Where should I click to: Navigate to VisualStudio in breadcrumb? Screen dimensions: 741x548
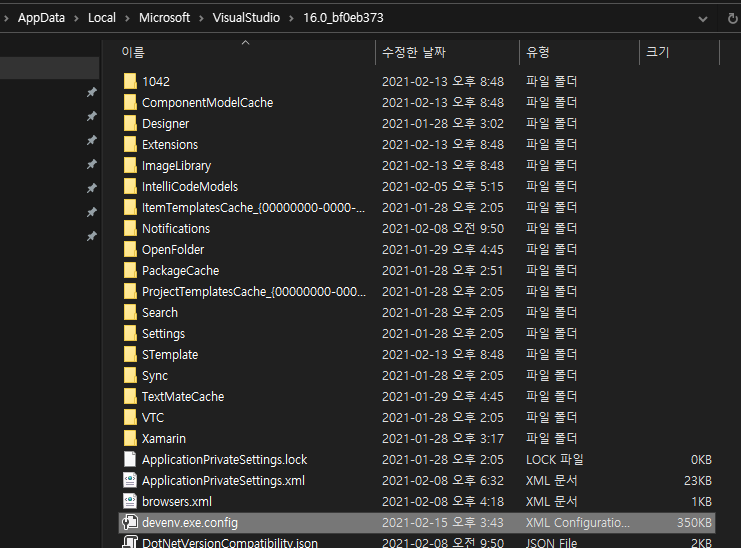click(246, 18)
